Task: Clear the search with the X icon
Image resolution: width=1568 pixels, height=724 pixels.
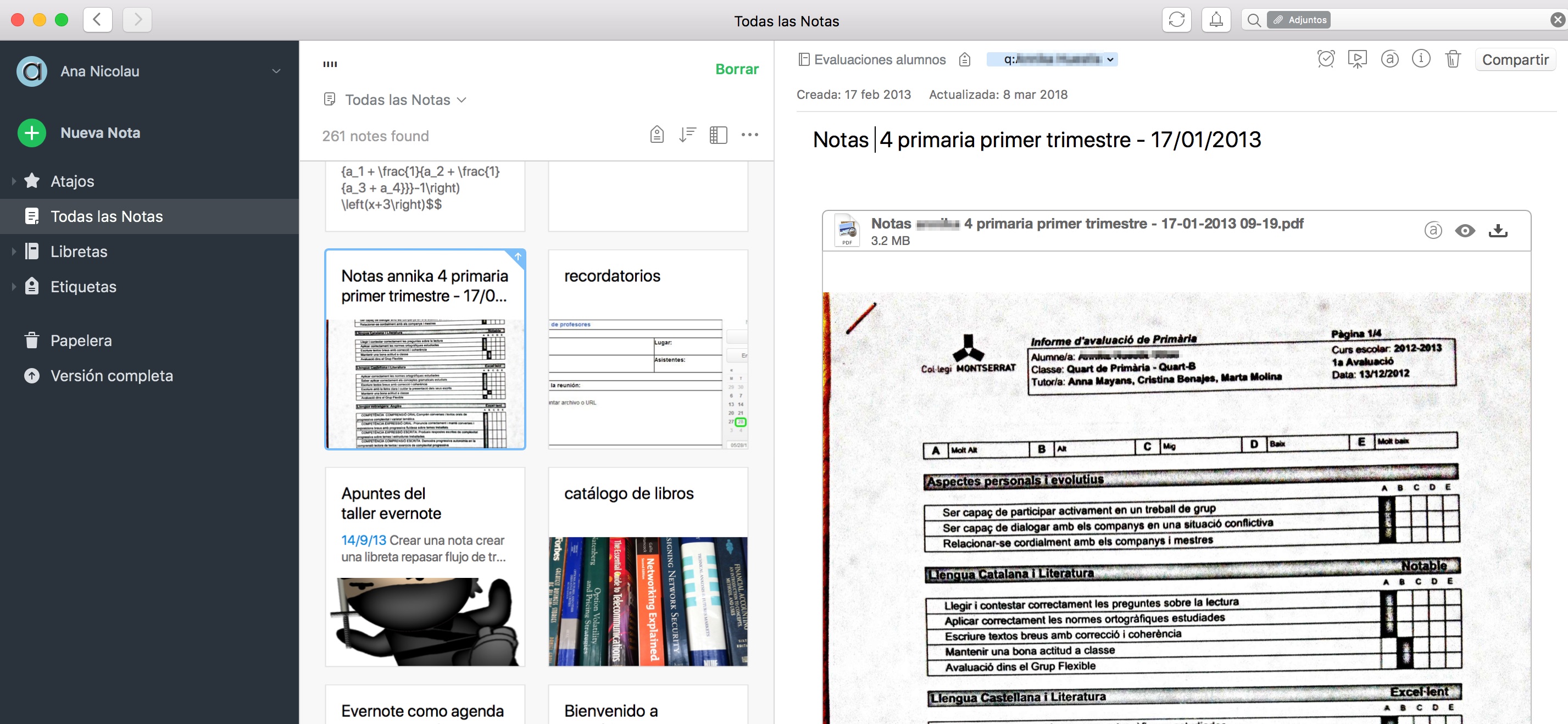Action: 1557,20
